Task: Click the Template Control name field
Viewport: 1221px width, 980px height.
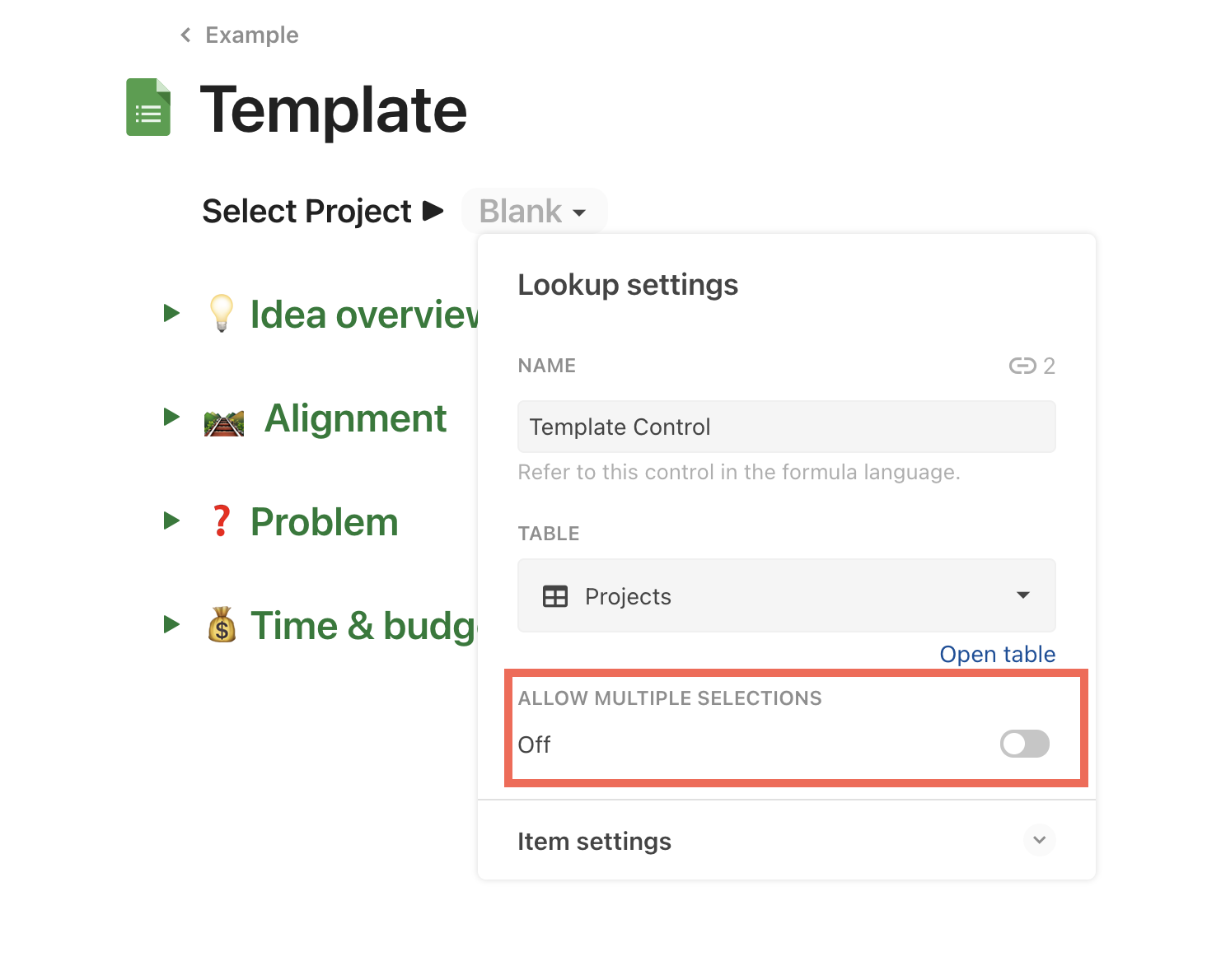Action: 786,427
